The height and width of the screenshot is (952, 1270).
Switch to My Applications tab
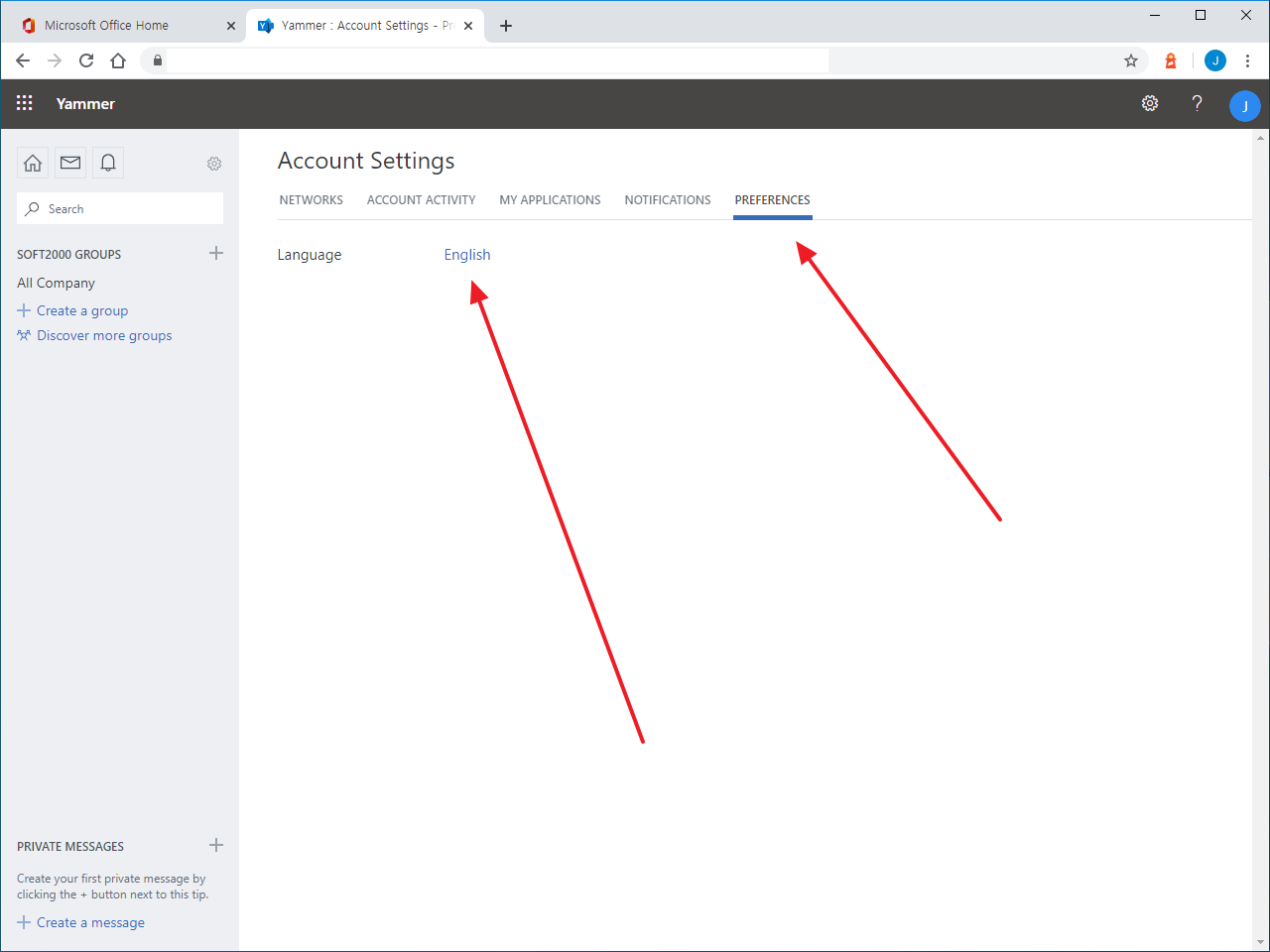click(x=550, y=200)
